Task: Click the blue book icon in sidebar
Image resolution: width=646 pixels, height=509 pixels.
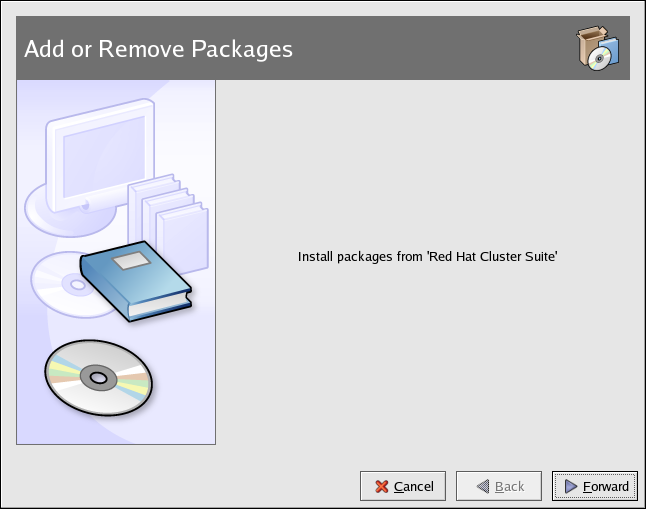Action: (x=136, y=281)
